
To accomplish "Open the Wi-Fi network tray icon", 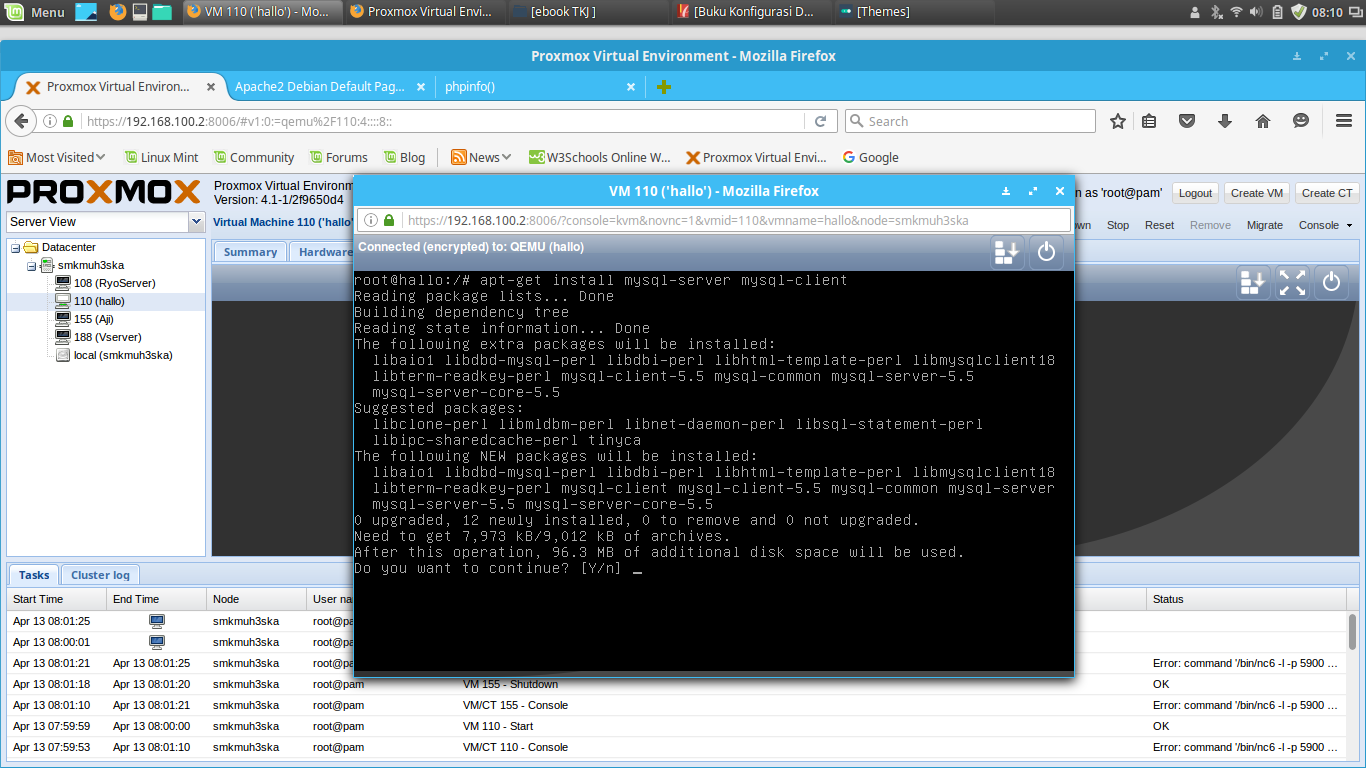I will pyautogui.click(x=1237, y=12).
